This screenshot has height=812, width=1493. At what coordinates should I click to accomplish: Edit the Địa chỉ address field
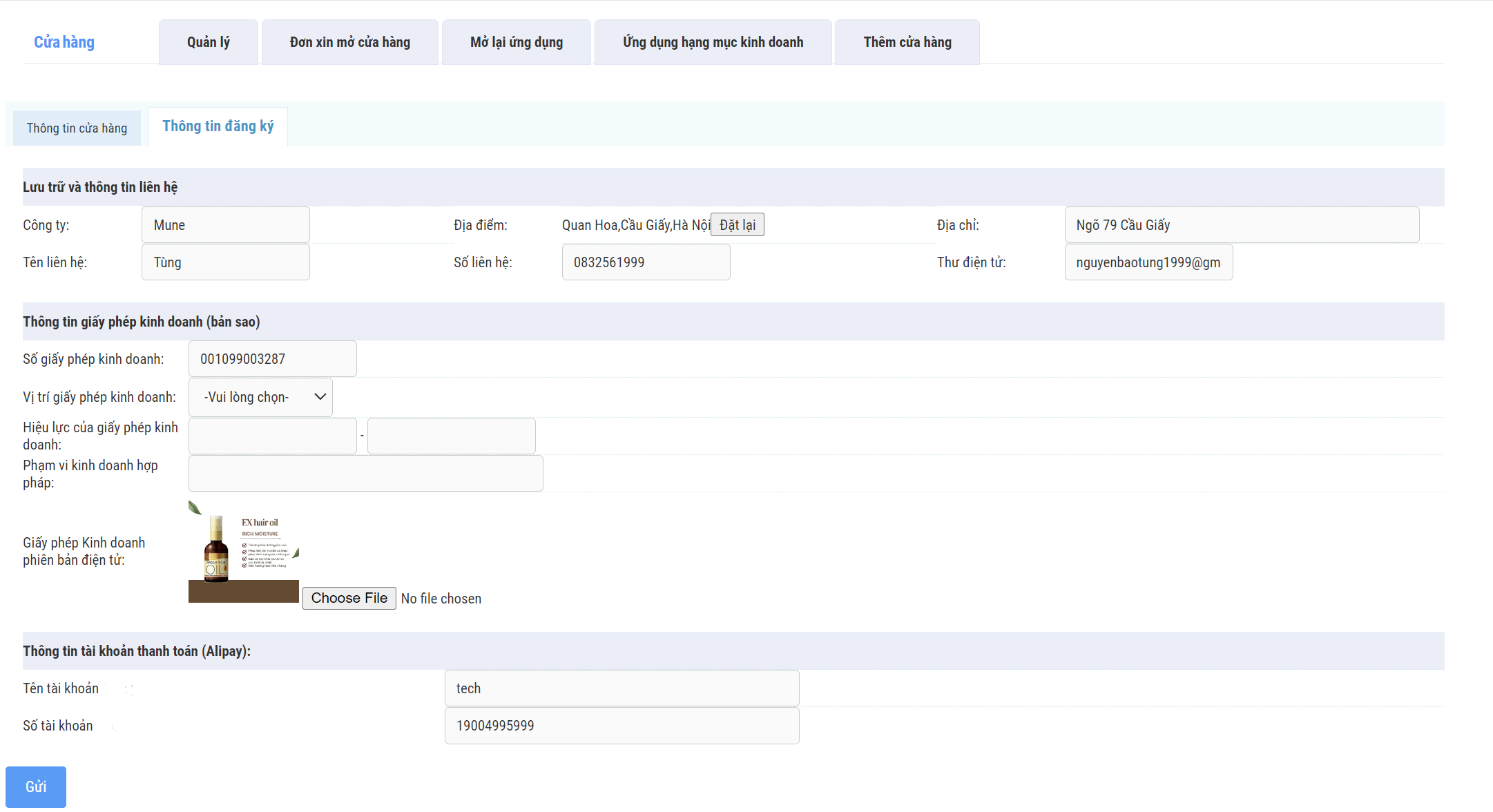coord(1241,225)
